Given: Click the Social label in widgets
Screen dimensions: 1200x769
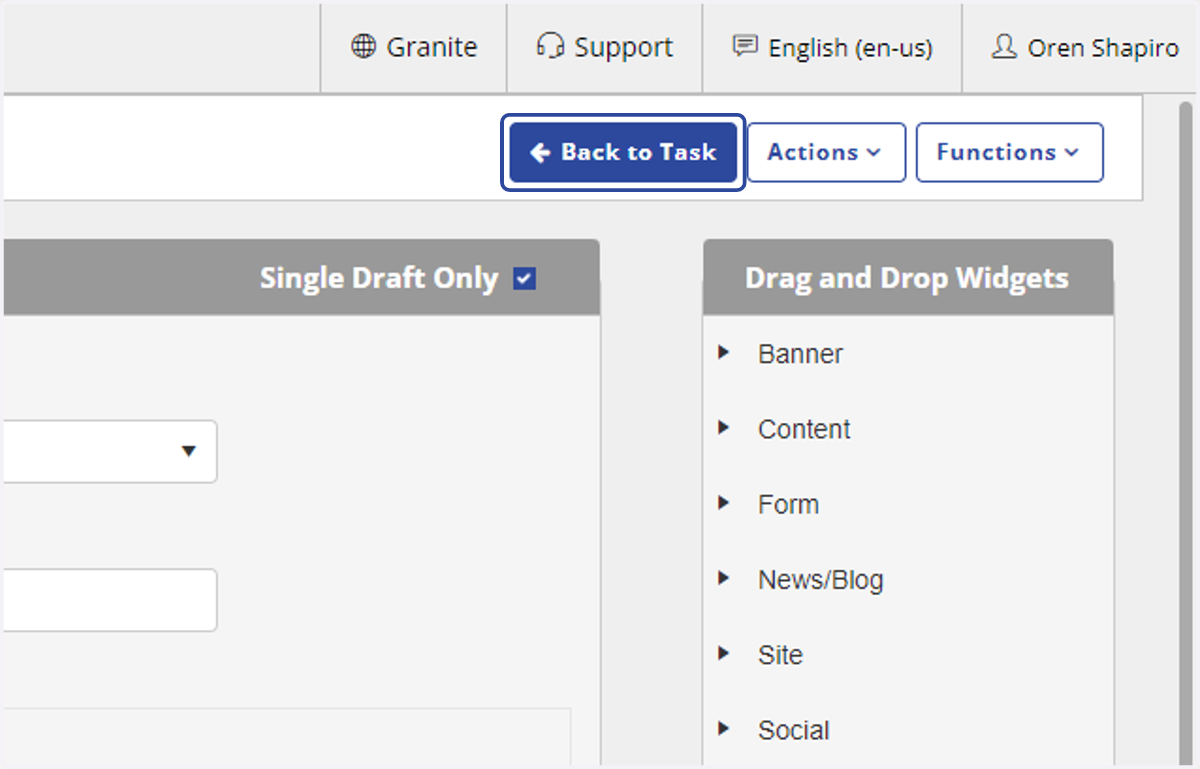Looking at the screenshot, I should tap(794, 730).
